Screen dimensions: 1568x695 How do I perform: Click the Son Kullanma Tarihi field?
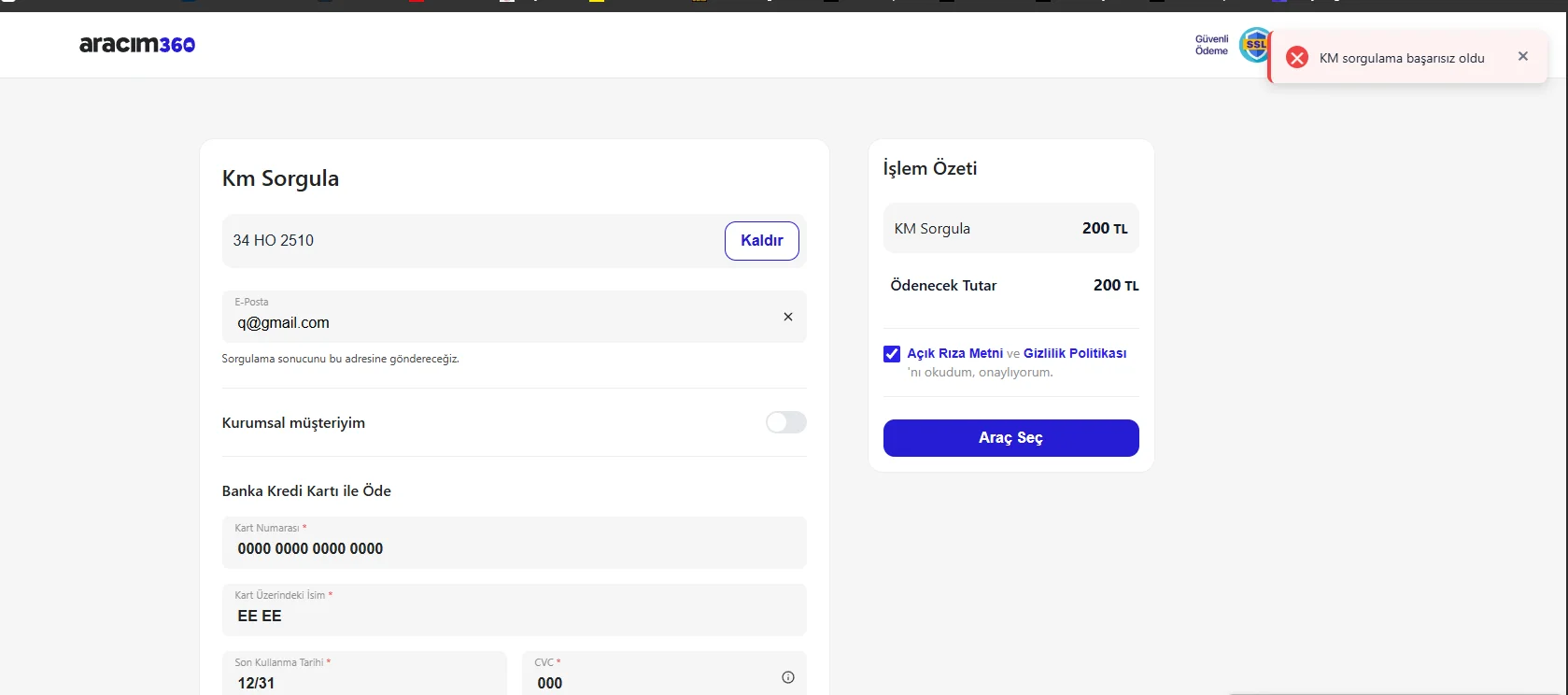[364, 682]
